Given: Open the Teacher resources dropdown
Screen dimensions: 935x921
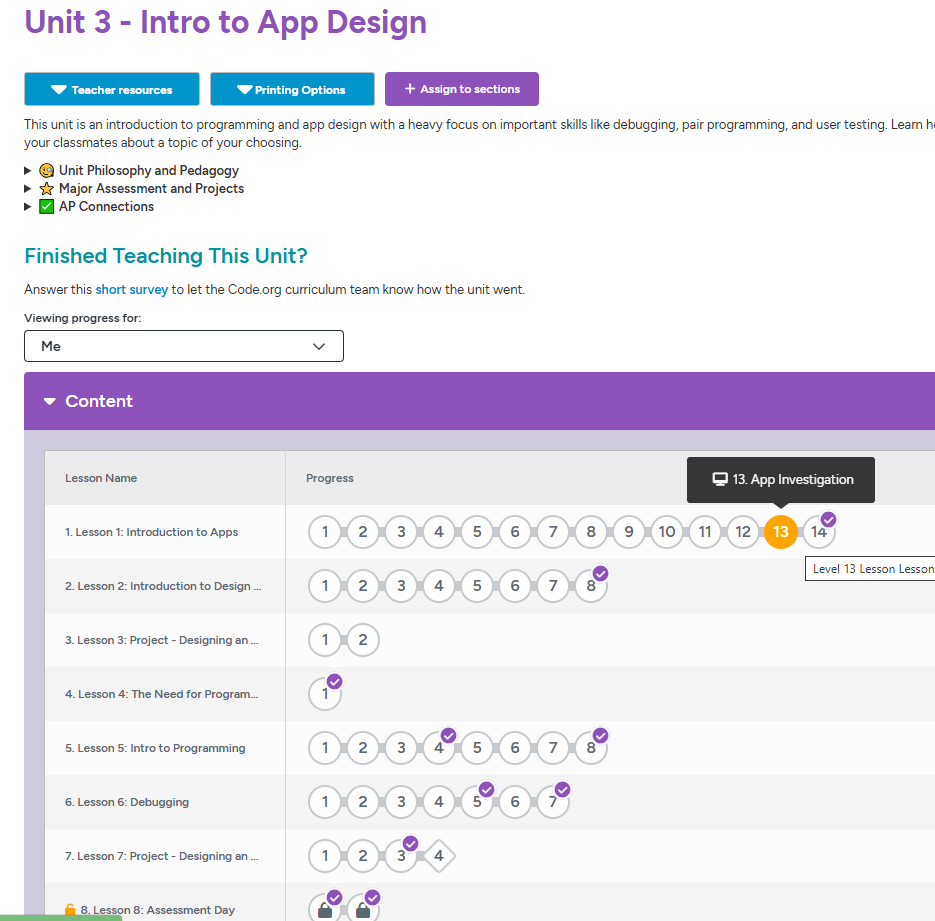Looking at the screenshot, I should pyautogui.click(x=111, y=90).
